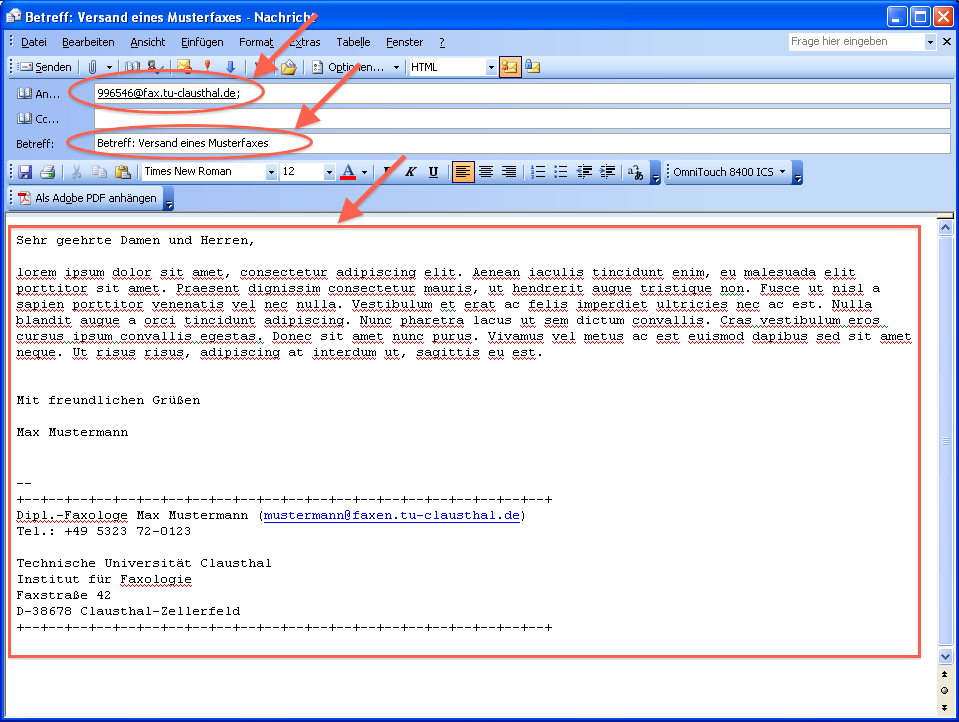Viewport: 959px width, 722px height.
Task: Open the Einfügen menu
Action: point(202,42)
